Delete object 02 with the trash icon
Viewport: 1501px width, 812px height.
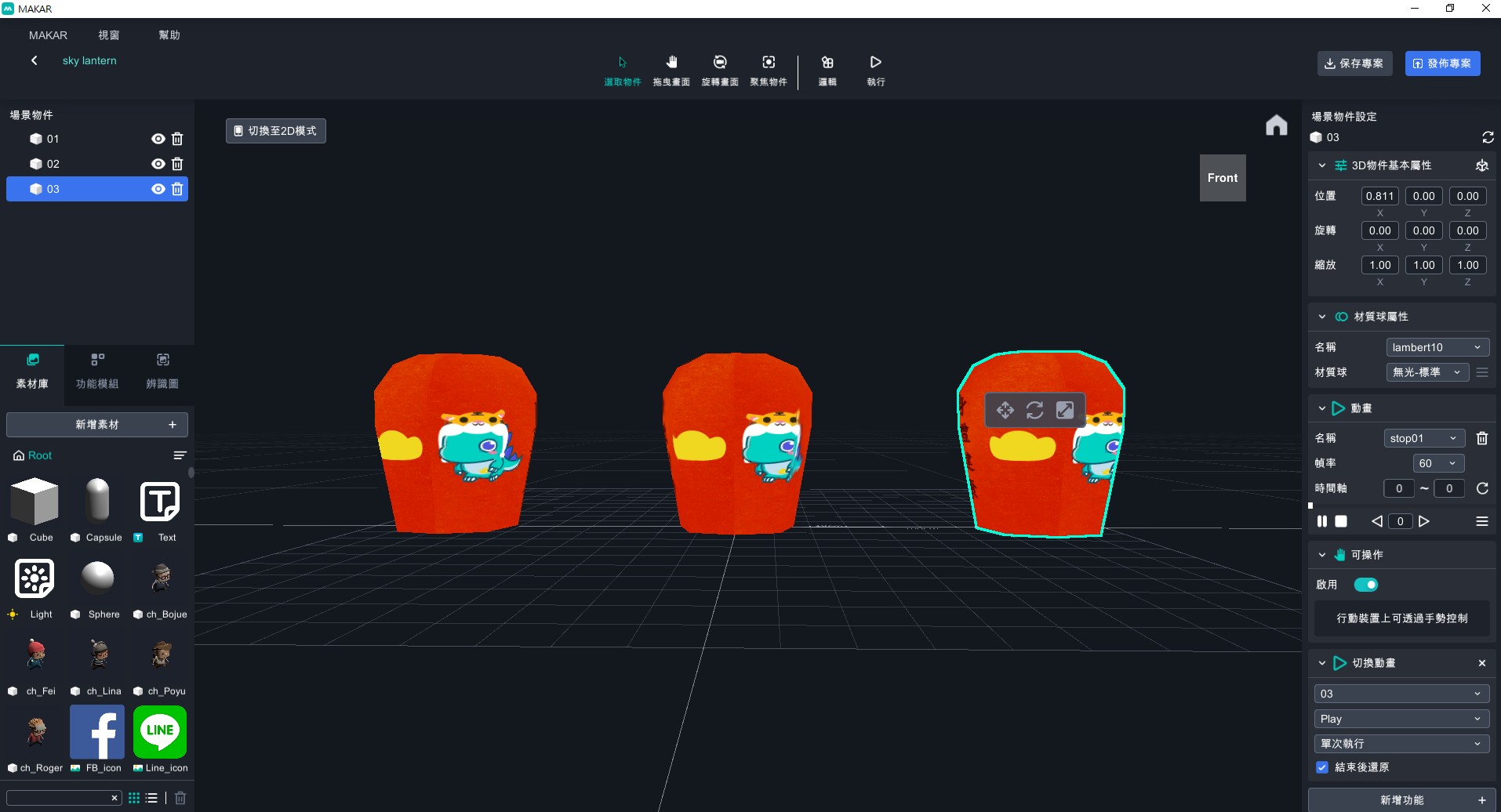pos(177,164)
